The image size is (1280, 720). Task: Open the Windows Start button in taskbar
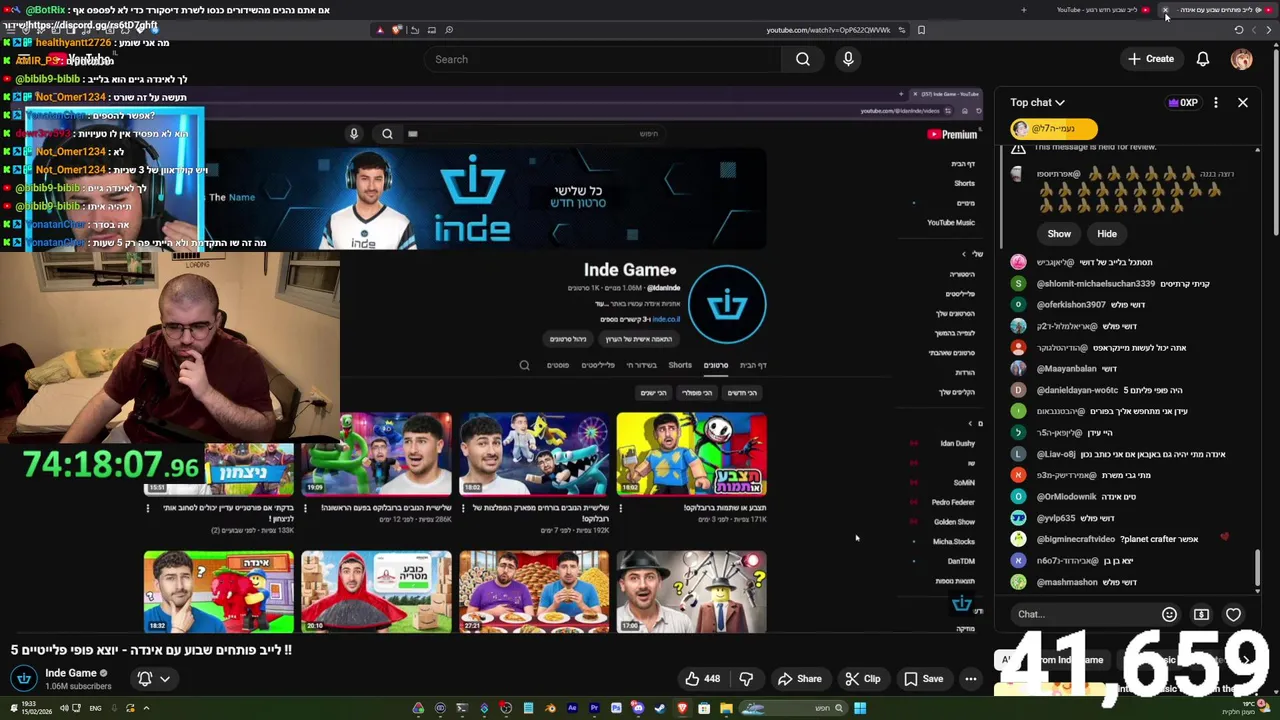coord(860,709)
